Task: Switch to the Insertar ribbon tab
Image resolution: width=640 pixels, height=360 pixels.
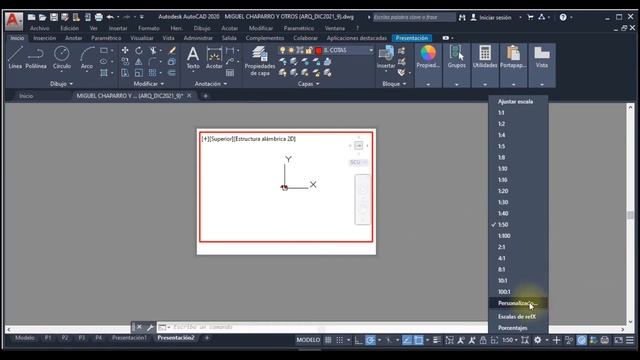Action: pos(44,38)
